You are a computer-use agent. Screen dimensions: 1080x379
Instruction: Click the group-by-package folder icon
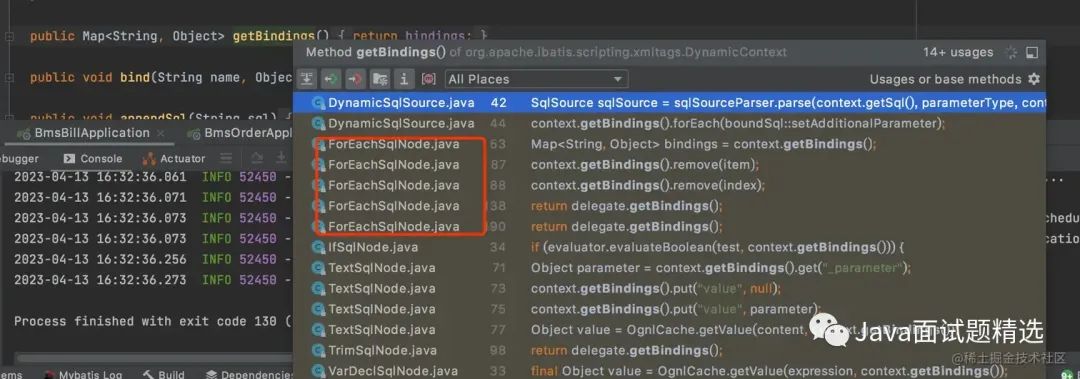(x=380, y=79)
